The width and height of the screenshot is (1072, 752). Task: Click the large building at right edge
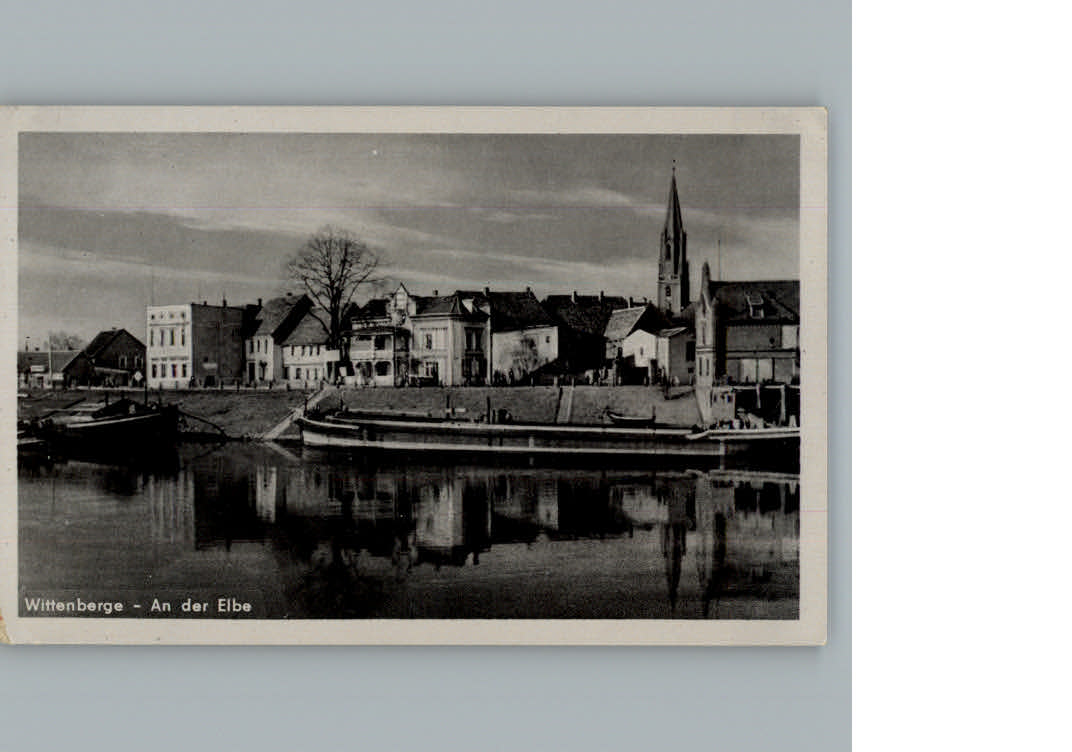coord(755,330)
